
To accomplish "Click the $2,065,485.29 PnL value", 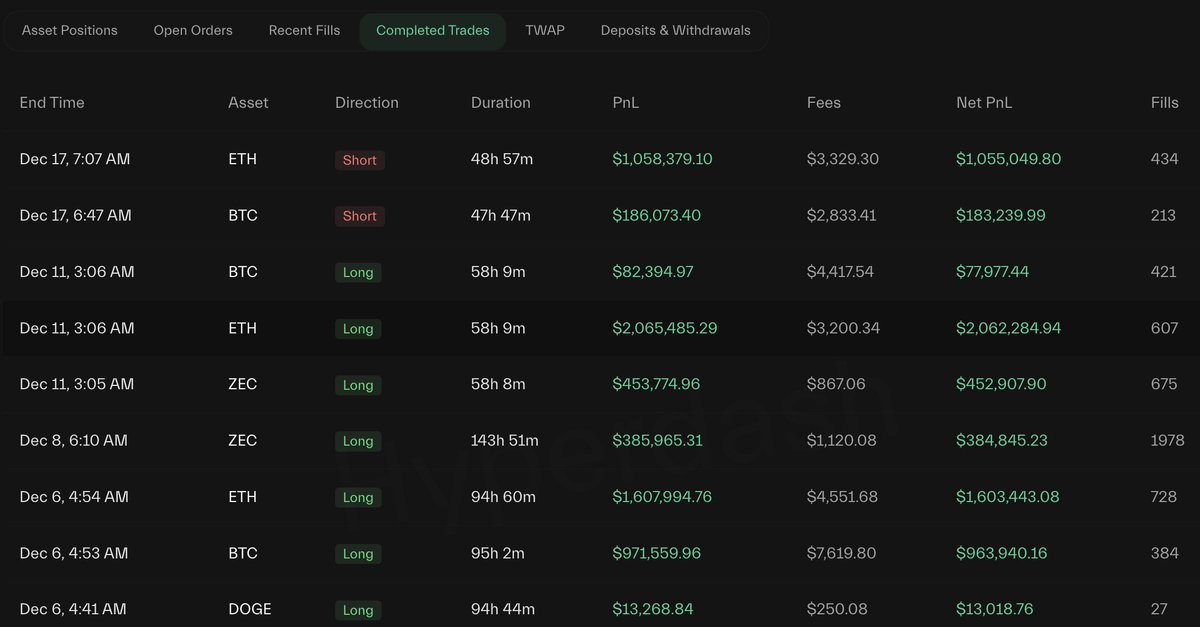I will pos(665,328).
